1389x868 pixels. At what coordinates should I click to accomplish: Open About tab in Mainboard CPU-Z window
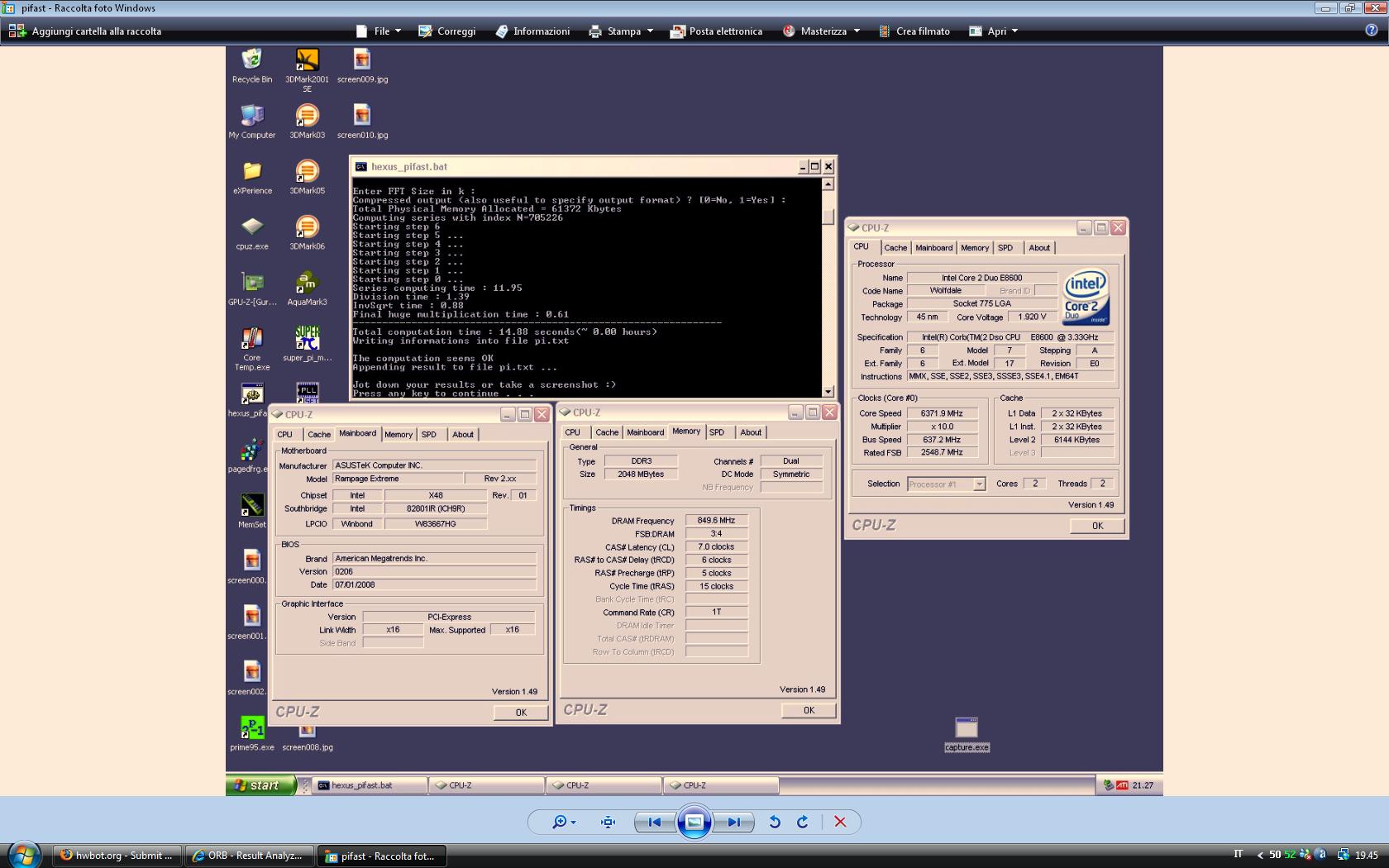463,435
